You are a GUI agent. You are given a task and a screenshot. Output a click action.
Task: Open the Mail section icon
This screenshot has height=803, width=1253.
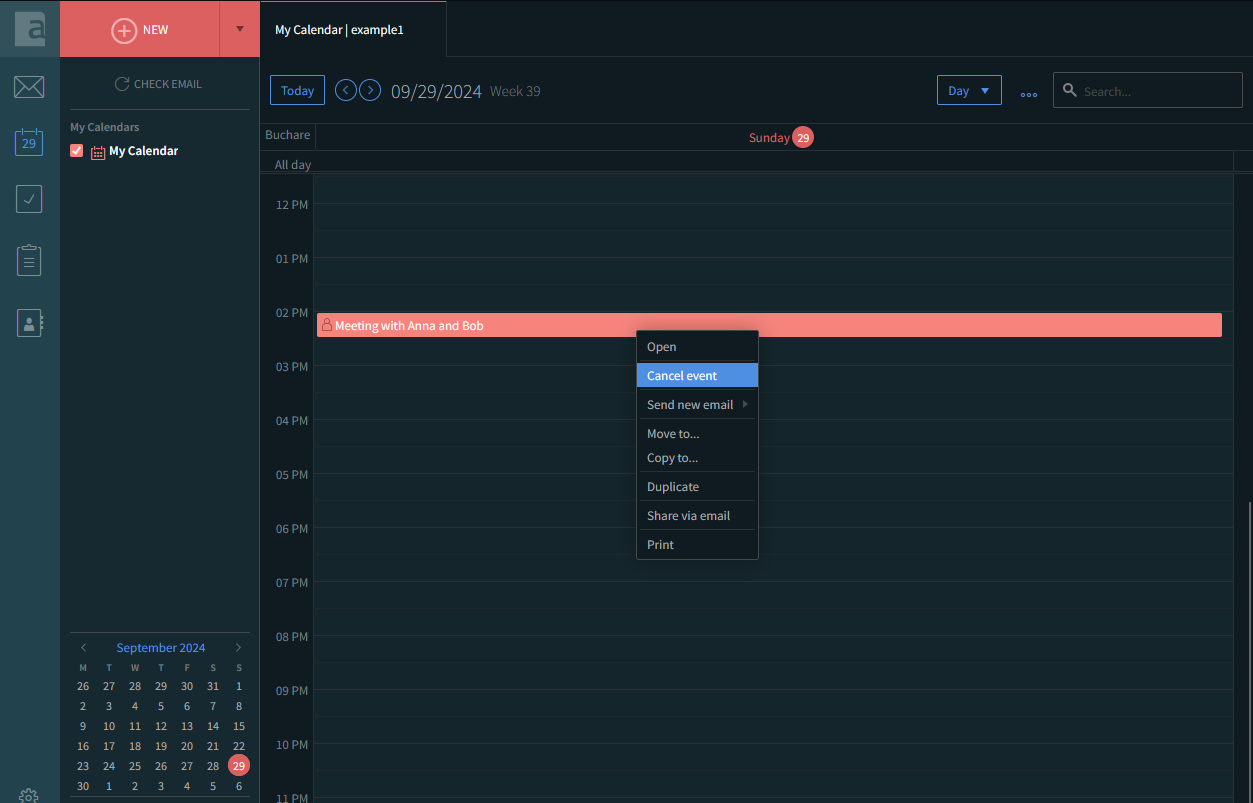29,87
